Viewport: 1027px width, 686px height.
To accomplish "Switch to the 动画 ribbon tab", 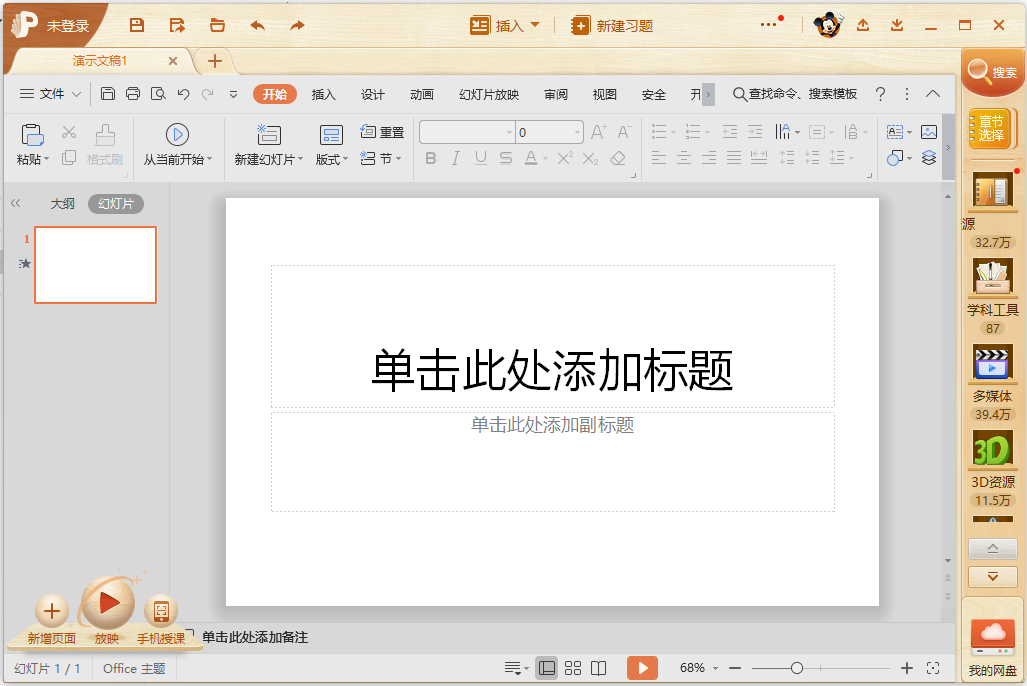I will (x=422, y=94).
